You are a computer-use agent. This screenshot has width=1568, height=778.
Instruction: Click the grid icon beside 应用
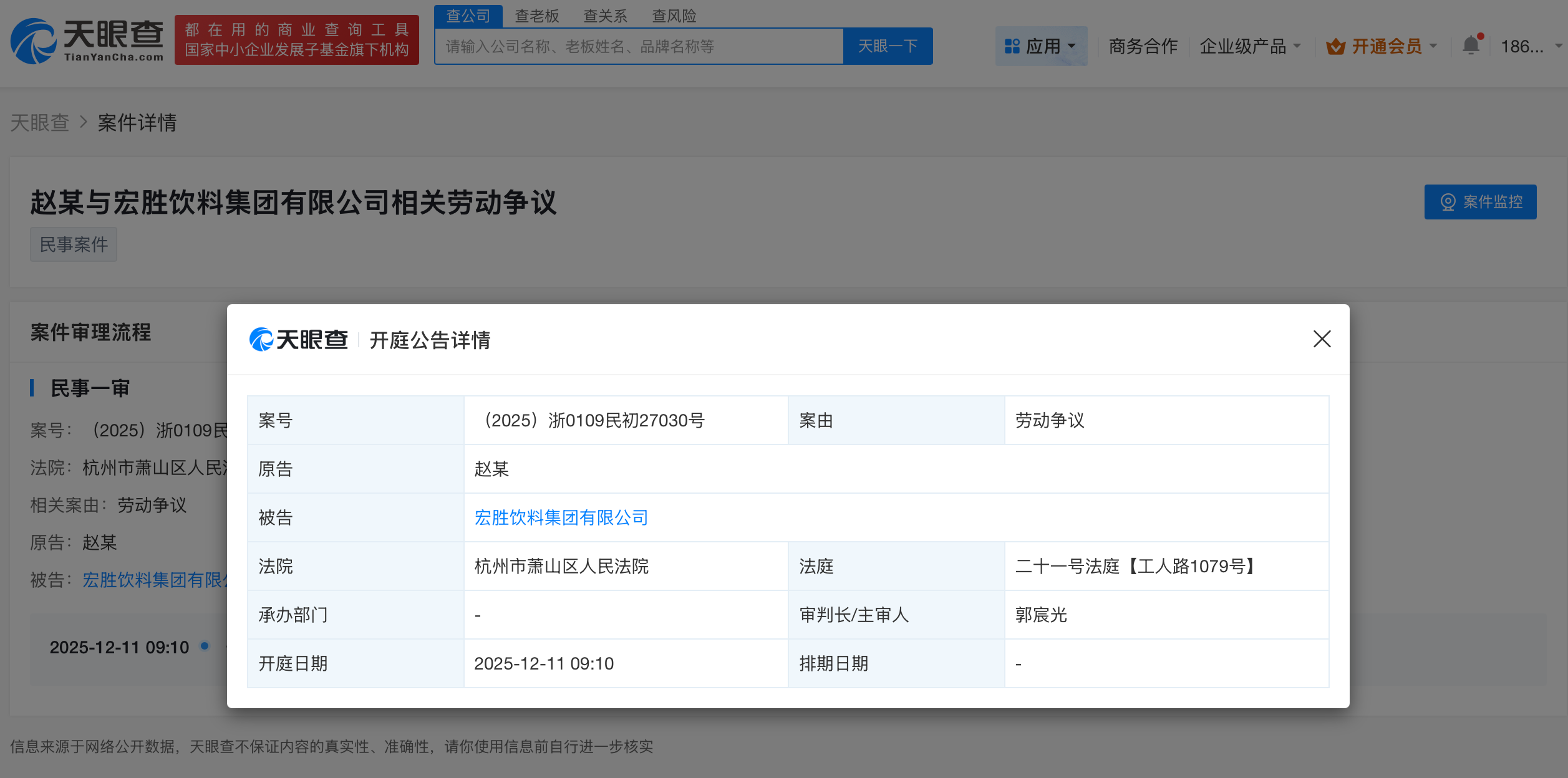tap(1012, 46)
